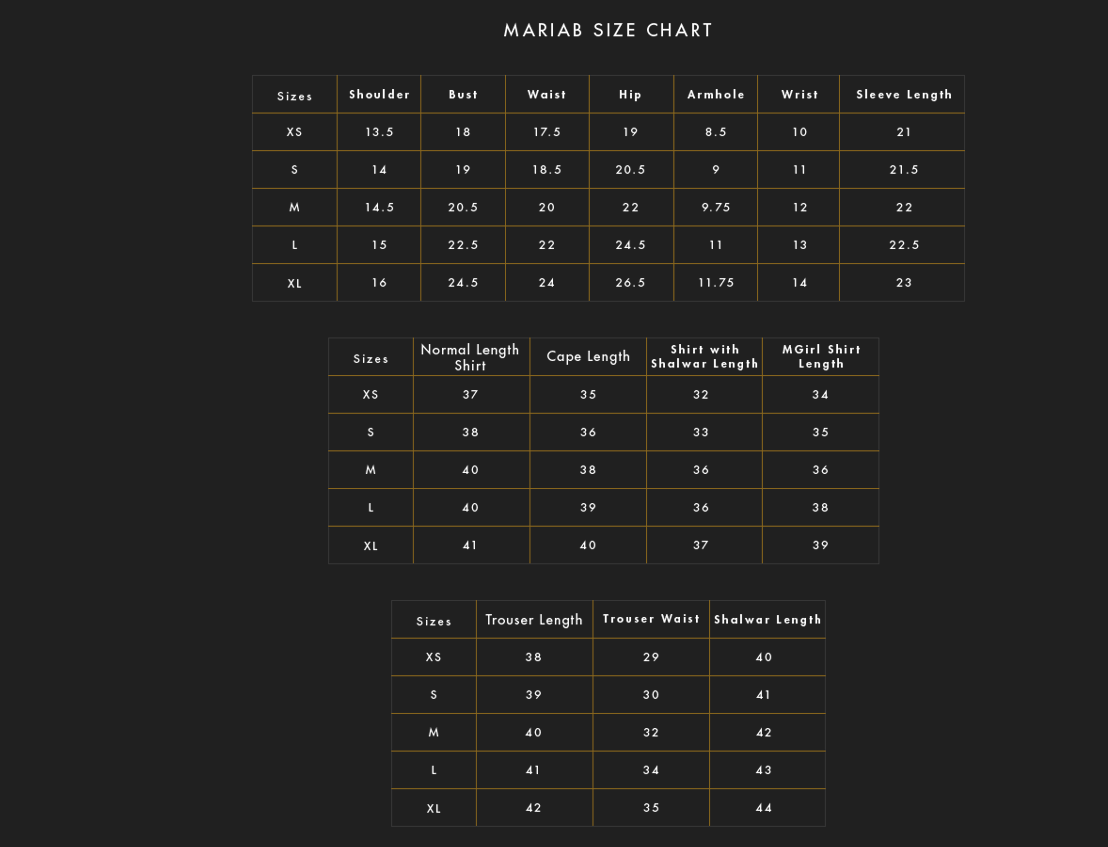Select the Shirt with Shalwar Length header

point(704,357)
